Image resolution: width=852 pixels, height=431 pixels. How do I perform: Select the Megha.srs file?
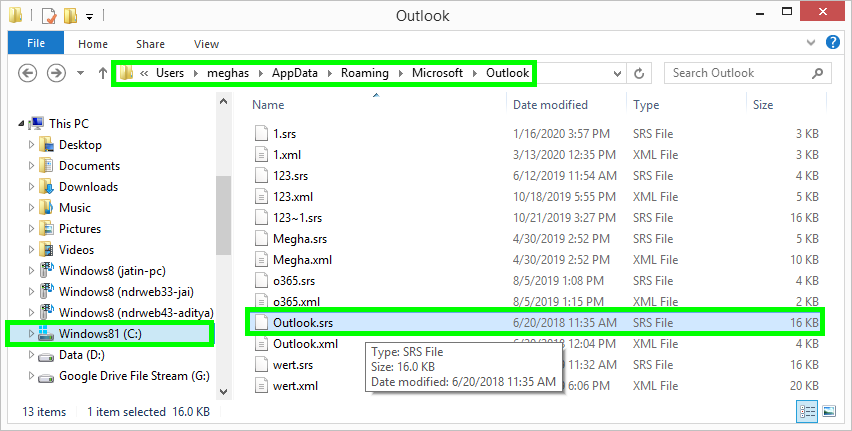coord(300,239)
